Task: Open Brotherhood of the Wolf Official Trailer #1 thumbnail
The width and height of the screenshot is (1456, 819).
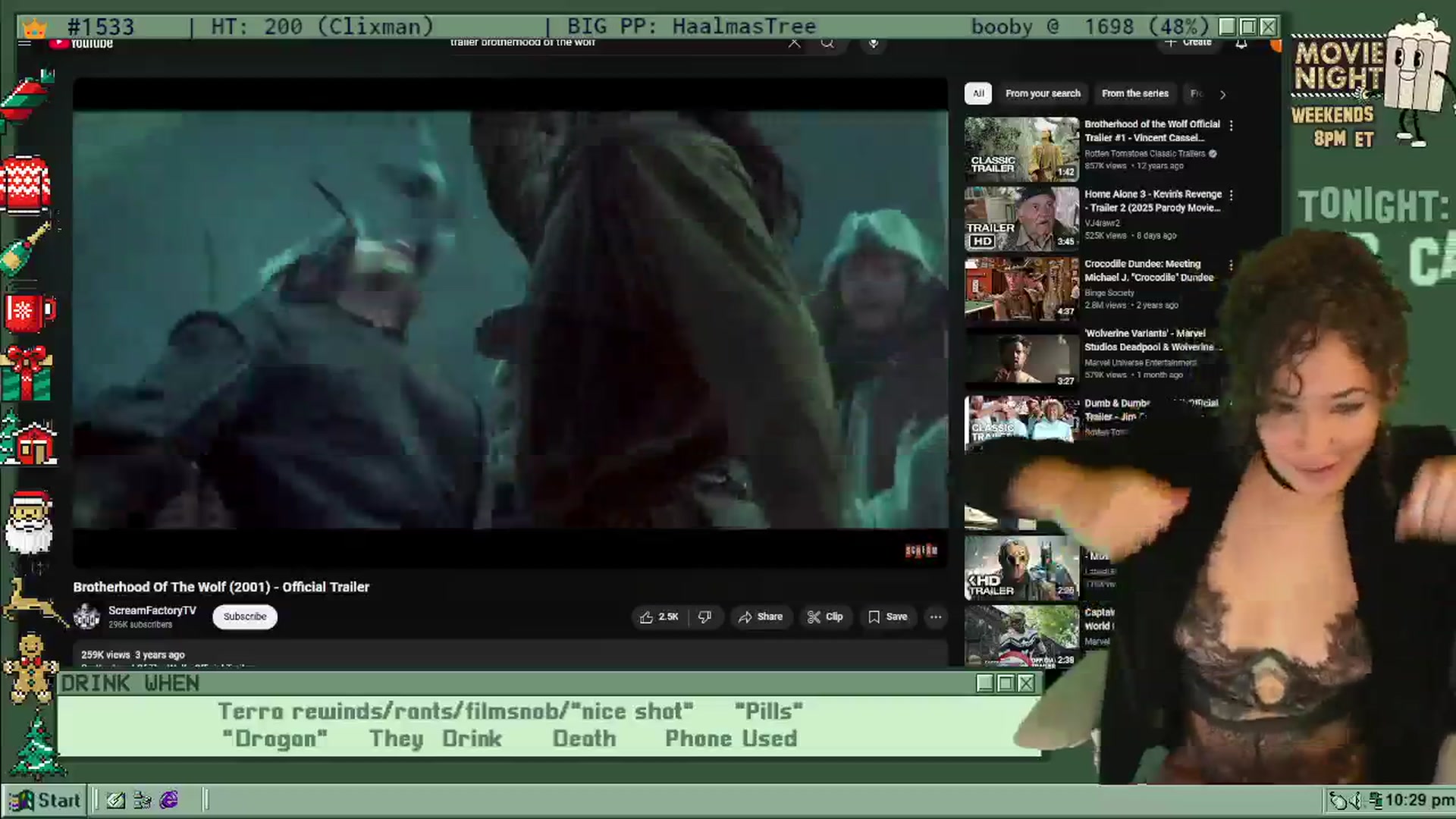Action: [x=1021, y=149]
